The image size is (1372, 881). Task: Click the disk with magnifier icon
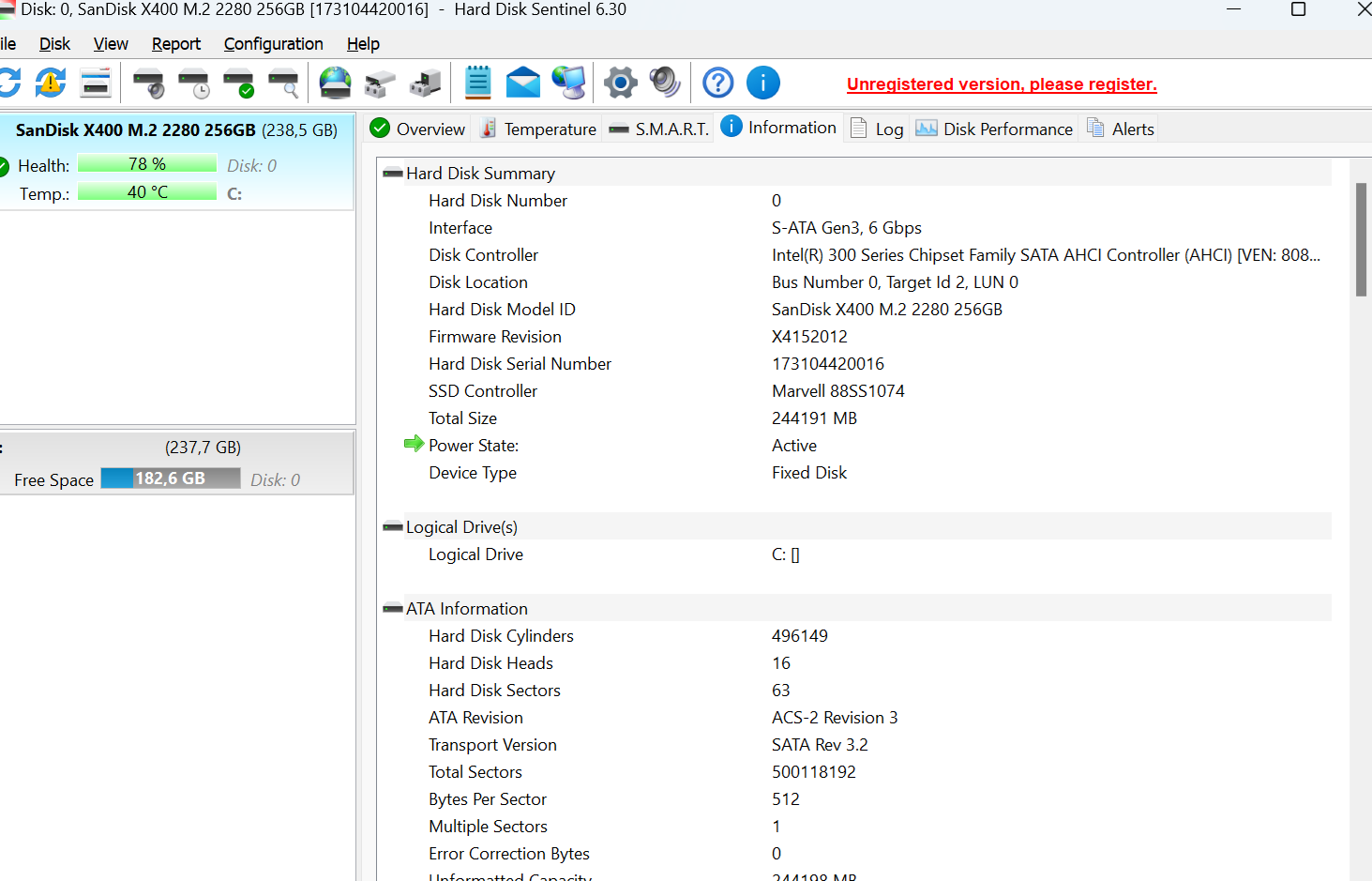pos(283,84)
